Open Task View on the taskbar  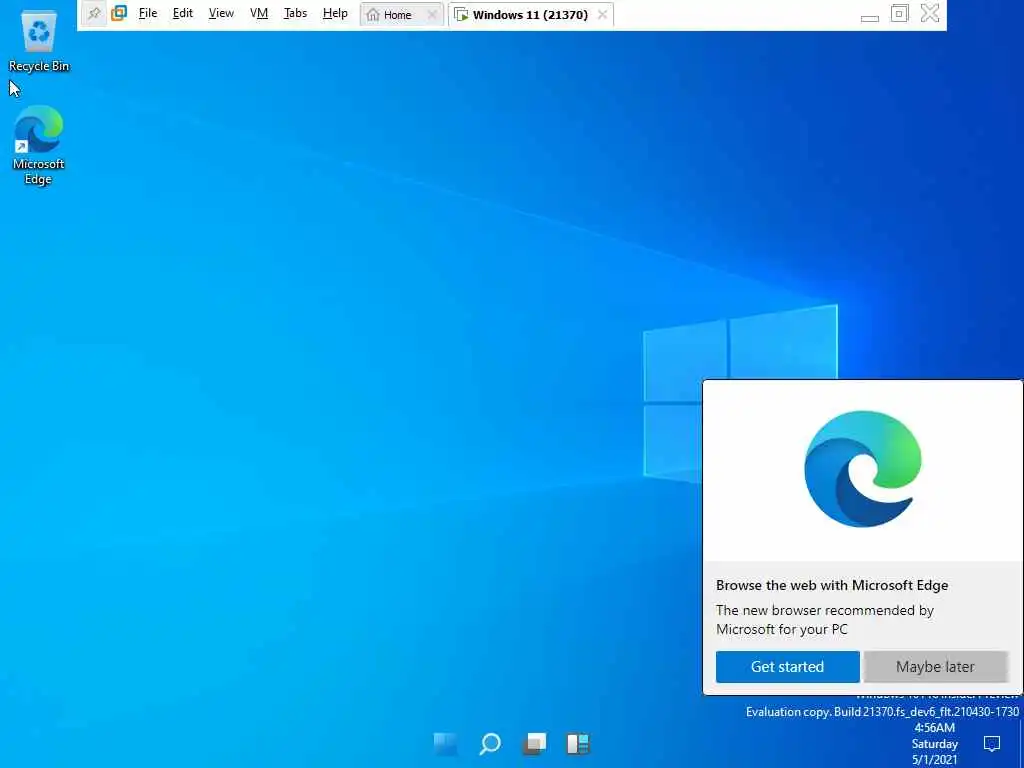534,743
